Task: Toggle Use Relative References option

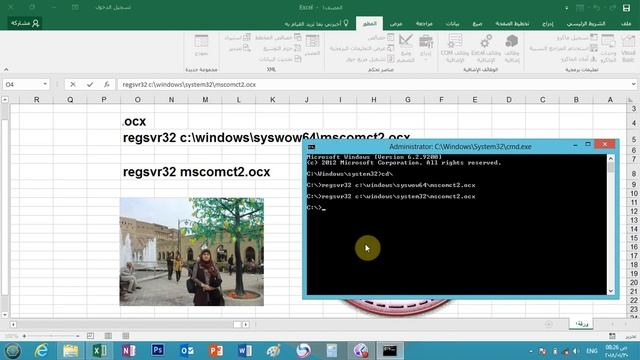Action: pos(564,48)
